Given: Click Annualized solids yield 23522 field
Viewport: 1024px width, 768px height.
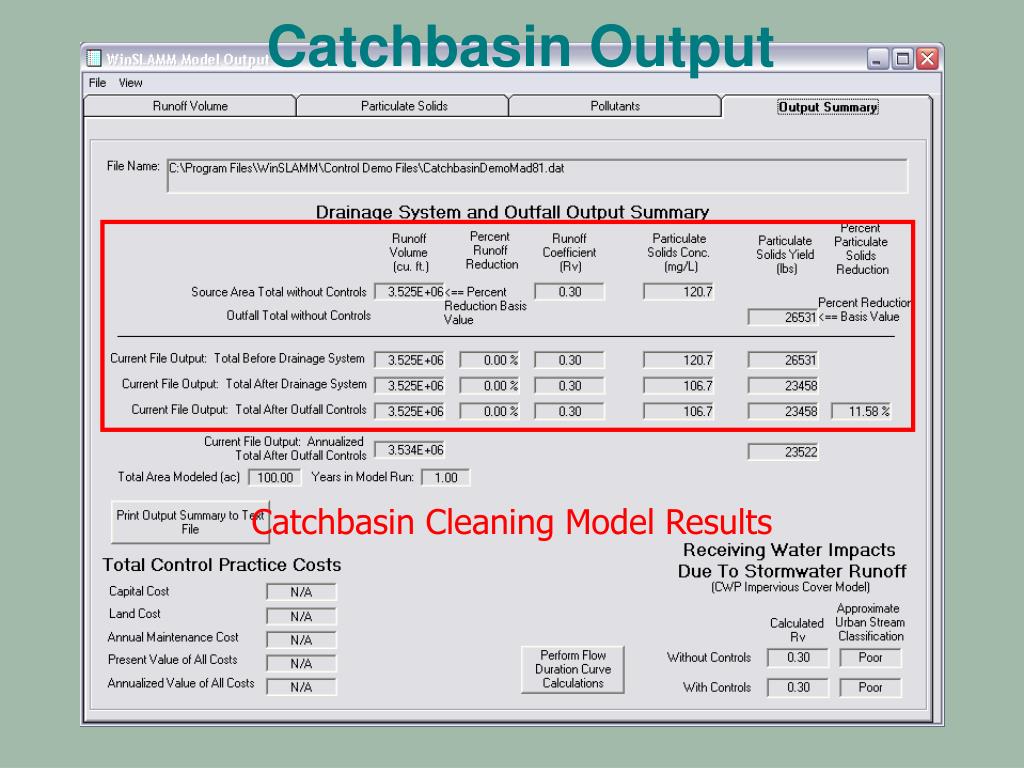Looking at the screenshot, I should coord(783,451).
